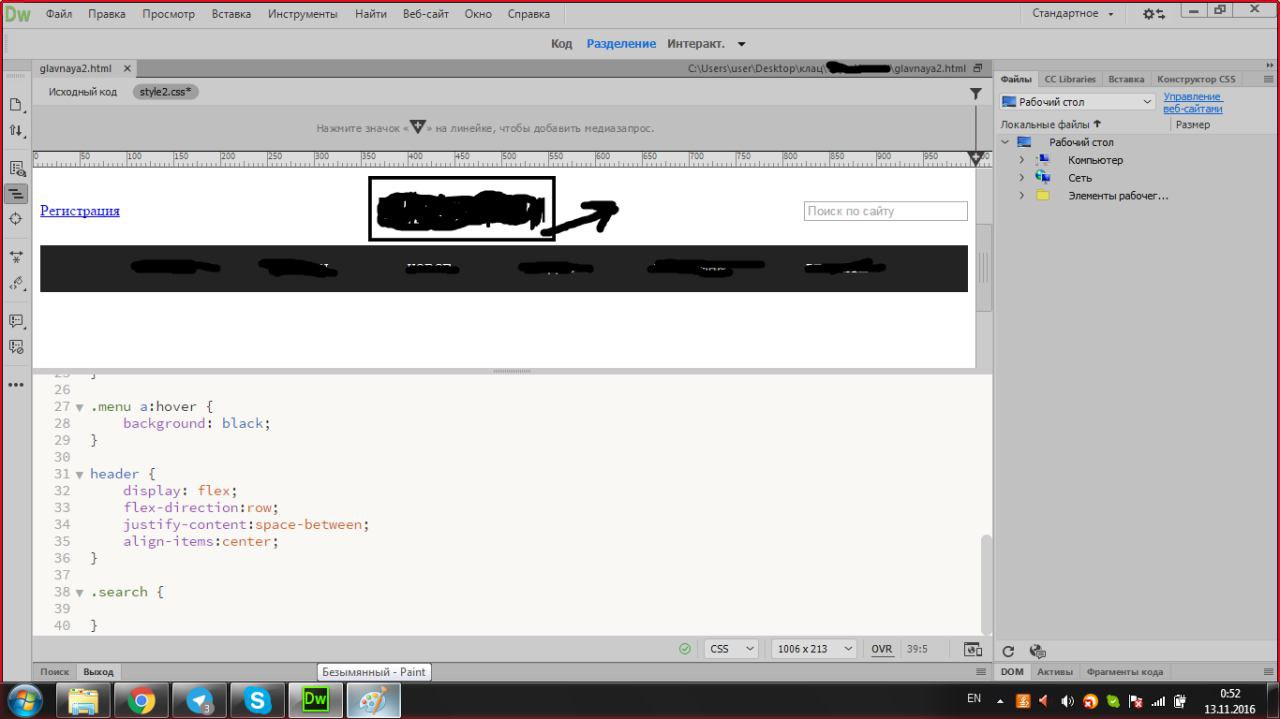Open the Правка menu
The height and width of the screenshot is (719, 1280).
tap(107, 14)
